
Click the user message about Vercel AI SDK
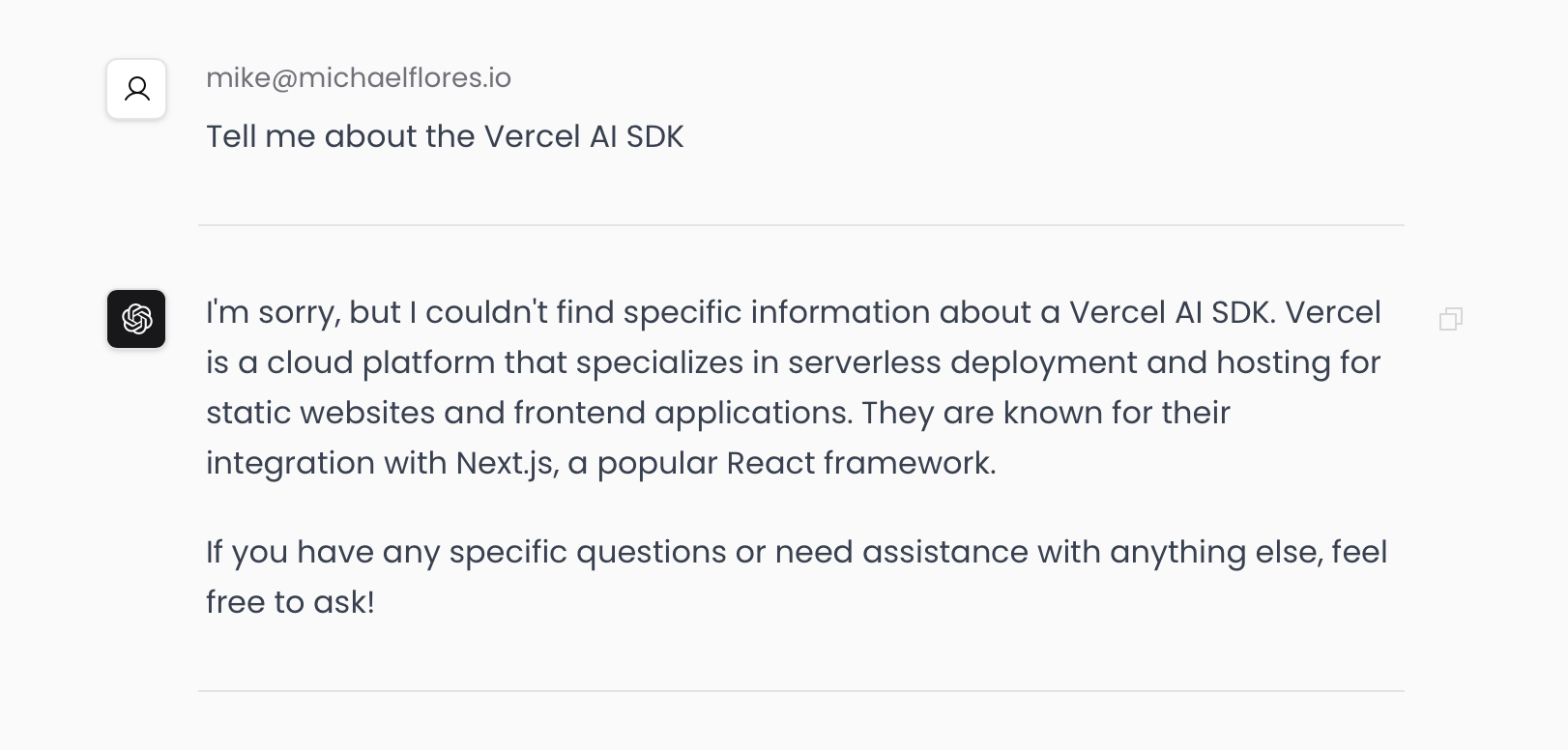pyautogui.click(x=445, y=136)
